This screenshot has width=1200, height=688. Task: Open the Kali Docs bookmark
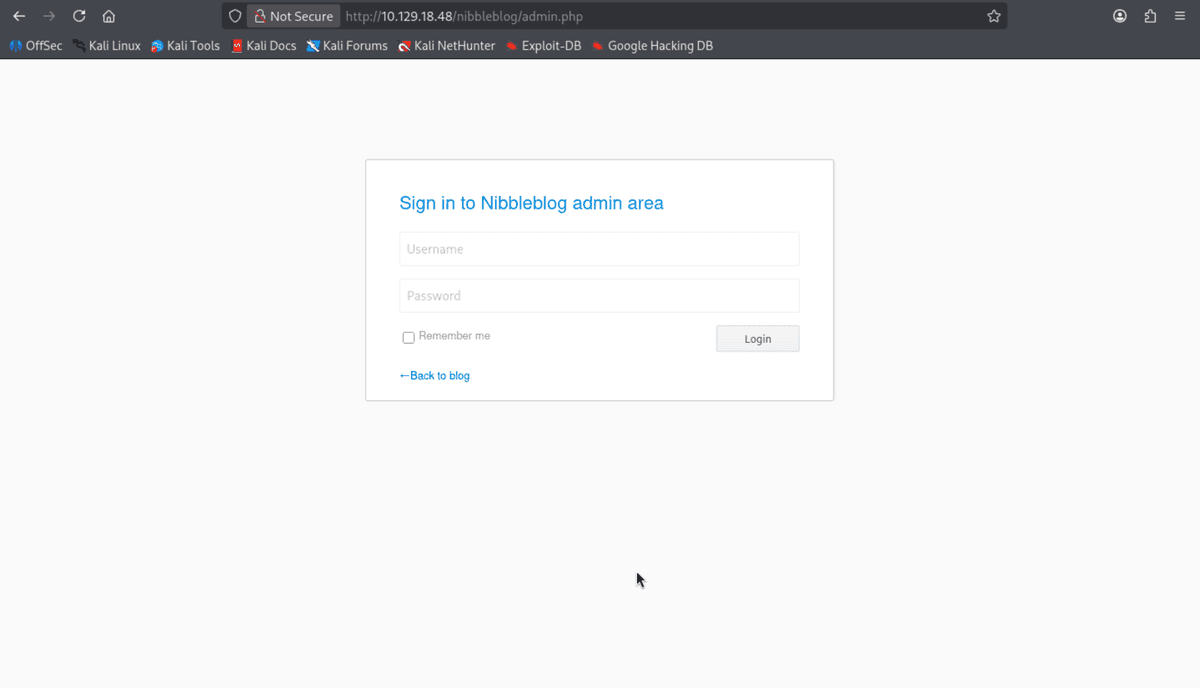[264, 45]
